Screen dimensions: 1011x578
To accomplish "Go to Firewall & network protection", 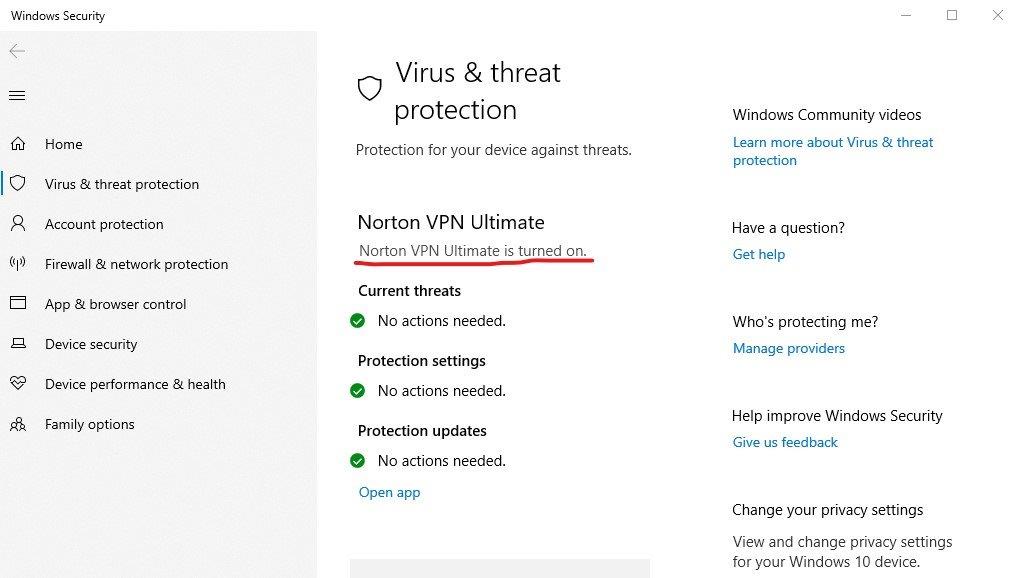I will [136, 264].
